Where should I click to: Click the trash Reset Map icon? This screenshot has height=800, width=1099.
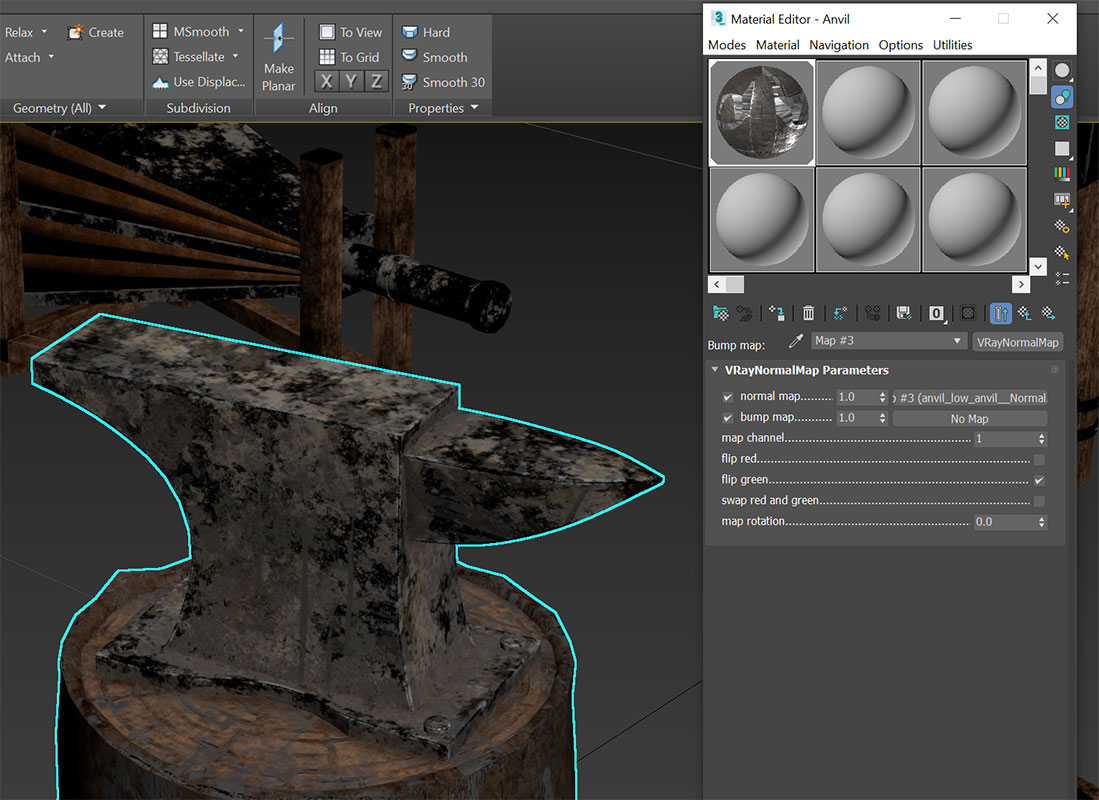[808, 313]
